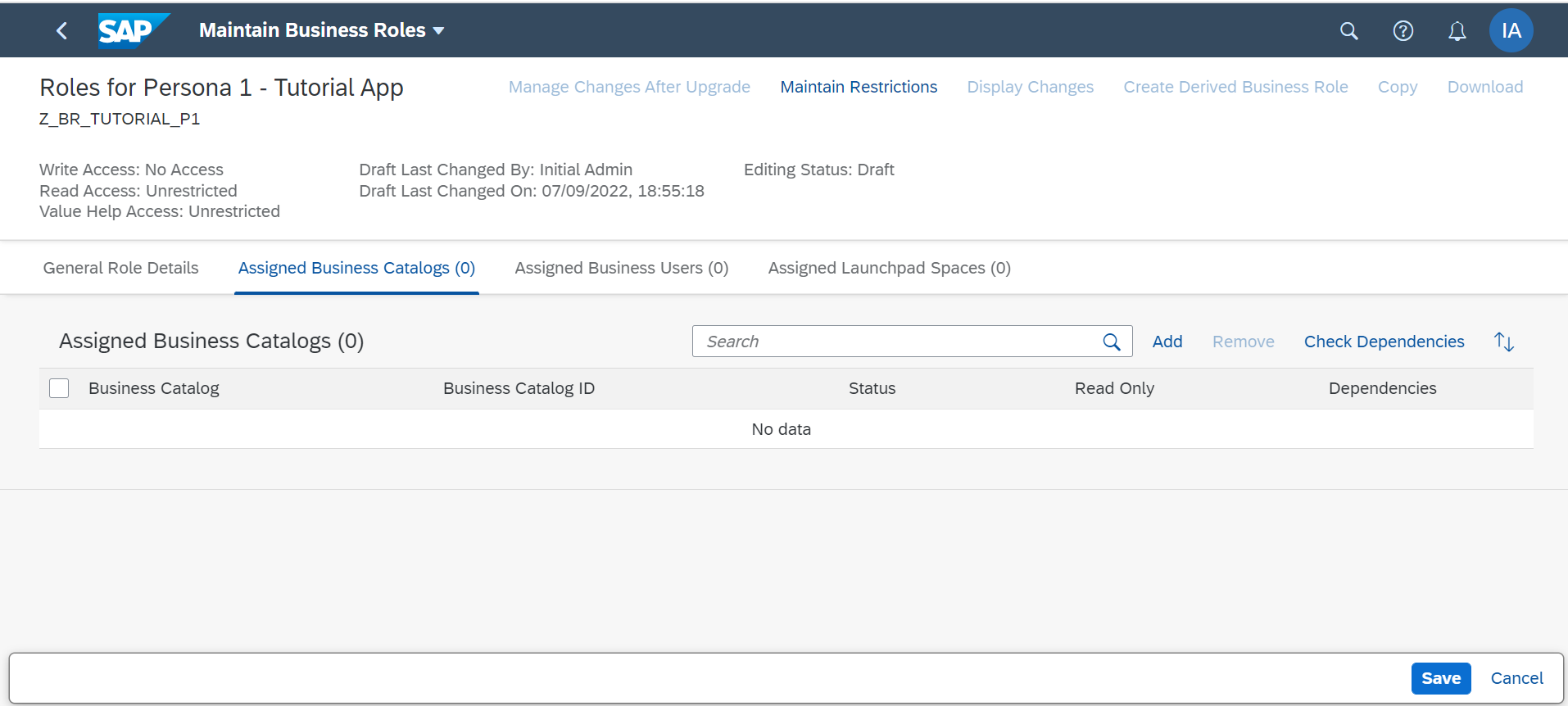Click the Write Access: No Access text
This screenshot has height=706, width=1568.
point(131,170)
